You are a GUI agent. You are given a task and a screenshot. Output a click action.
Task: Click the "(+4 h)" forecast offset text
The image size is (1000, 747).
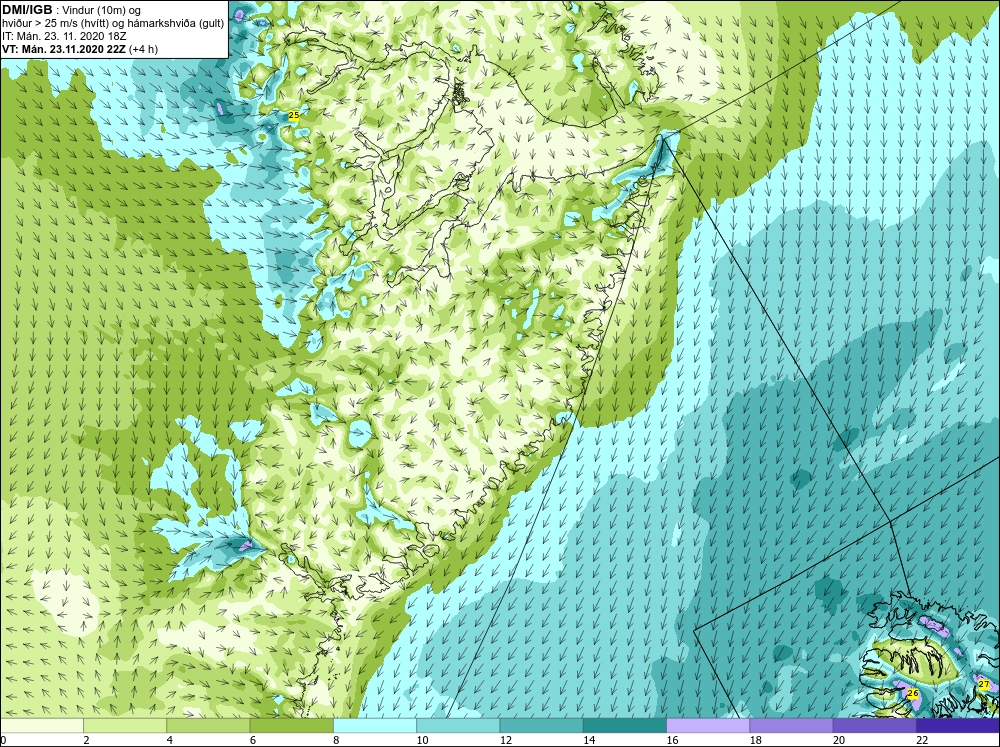point(143,49)
